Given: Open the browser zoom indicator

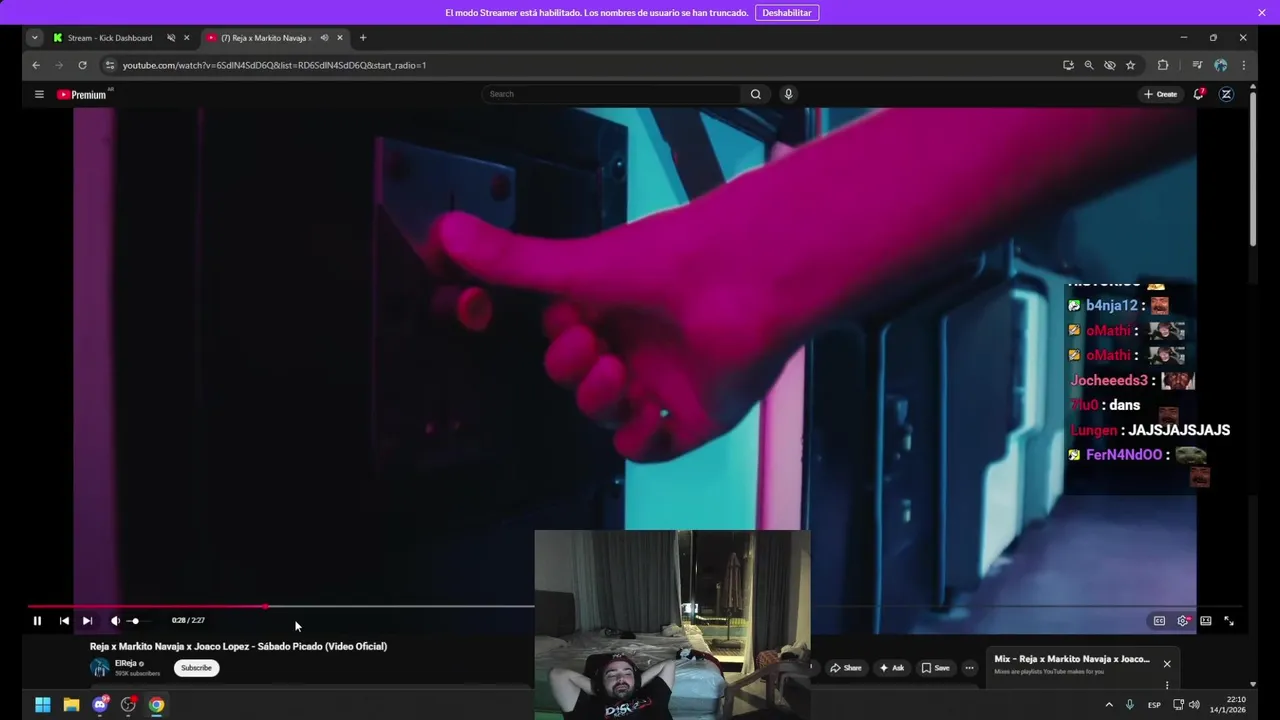Looking at the screenshot, I should (x=1089, y=65).
